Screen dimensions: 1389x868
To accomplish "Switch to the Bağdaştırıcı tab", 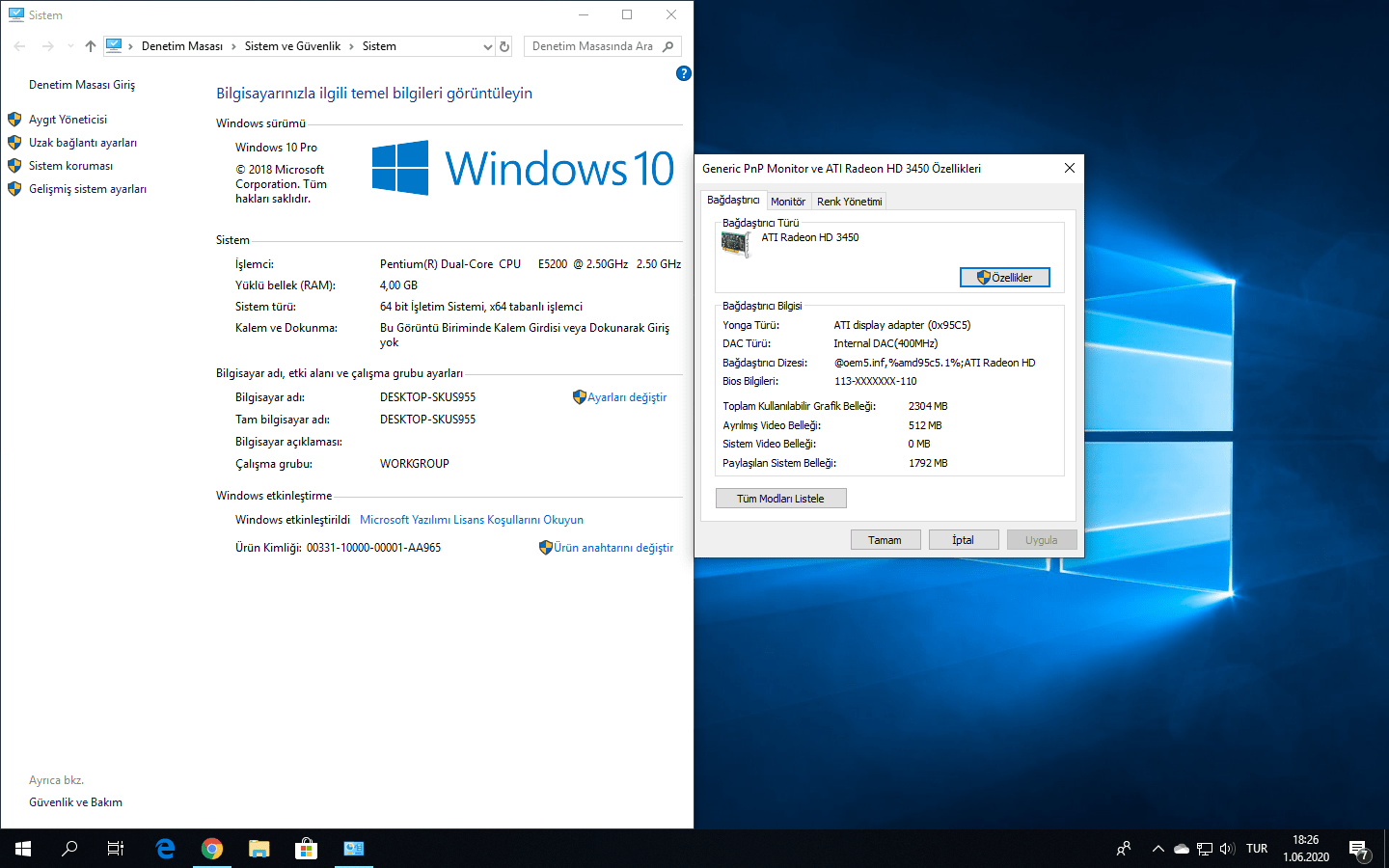I will point(733,201).
